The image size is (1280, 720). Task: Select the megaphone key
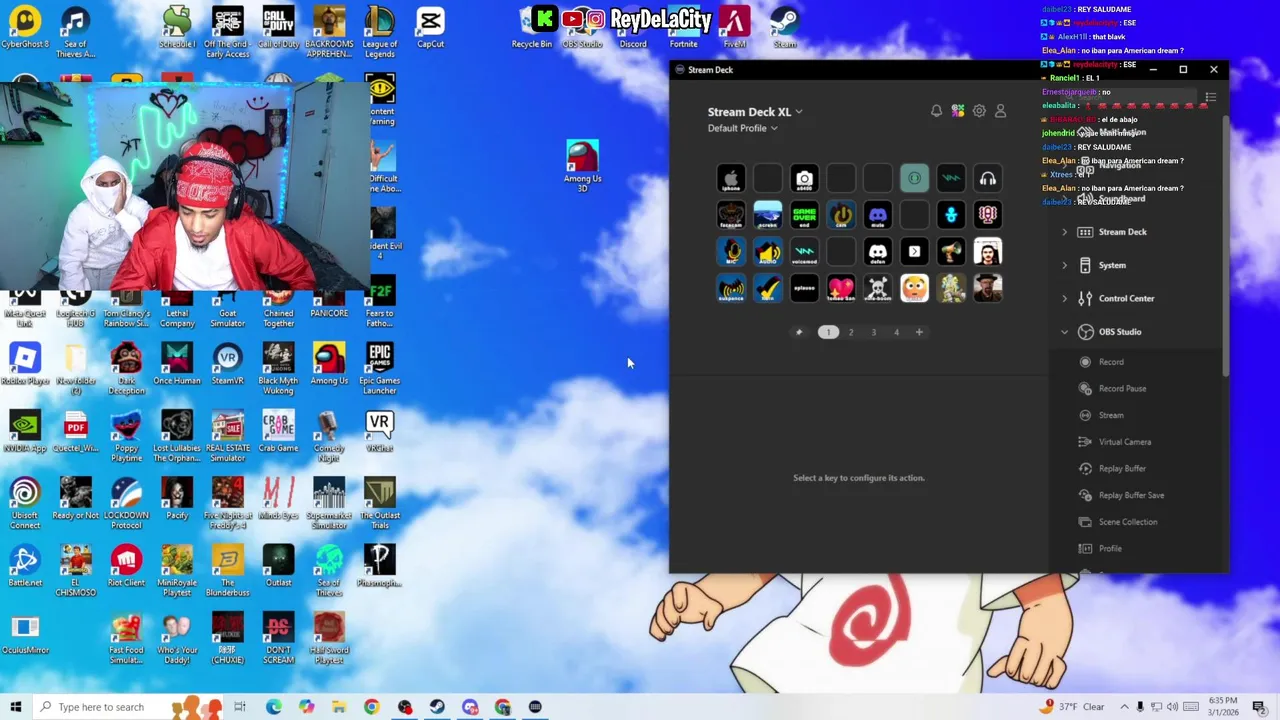coord(951,252)
